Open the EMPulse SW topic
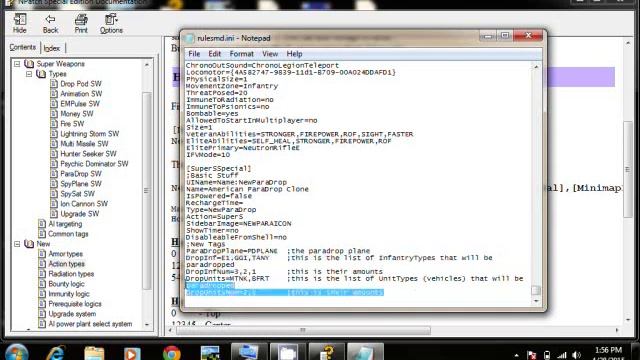The image size is (640, 360). coord(80,104)
